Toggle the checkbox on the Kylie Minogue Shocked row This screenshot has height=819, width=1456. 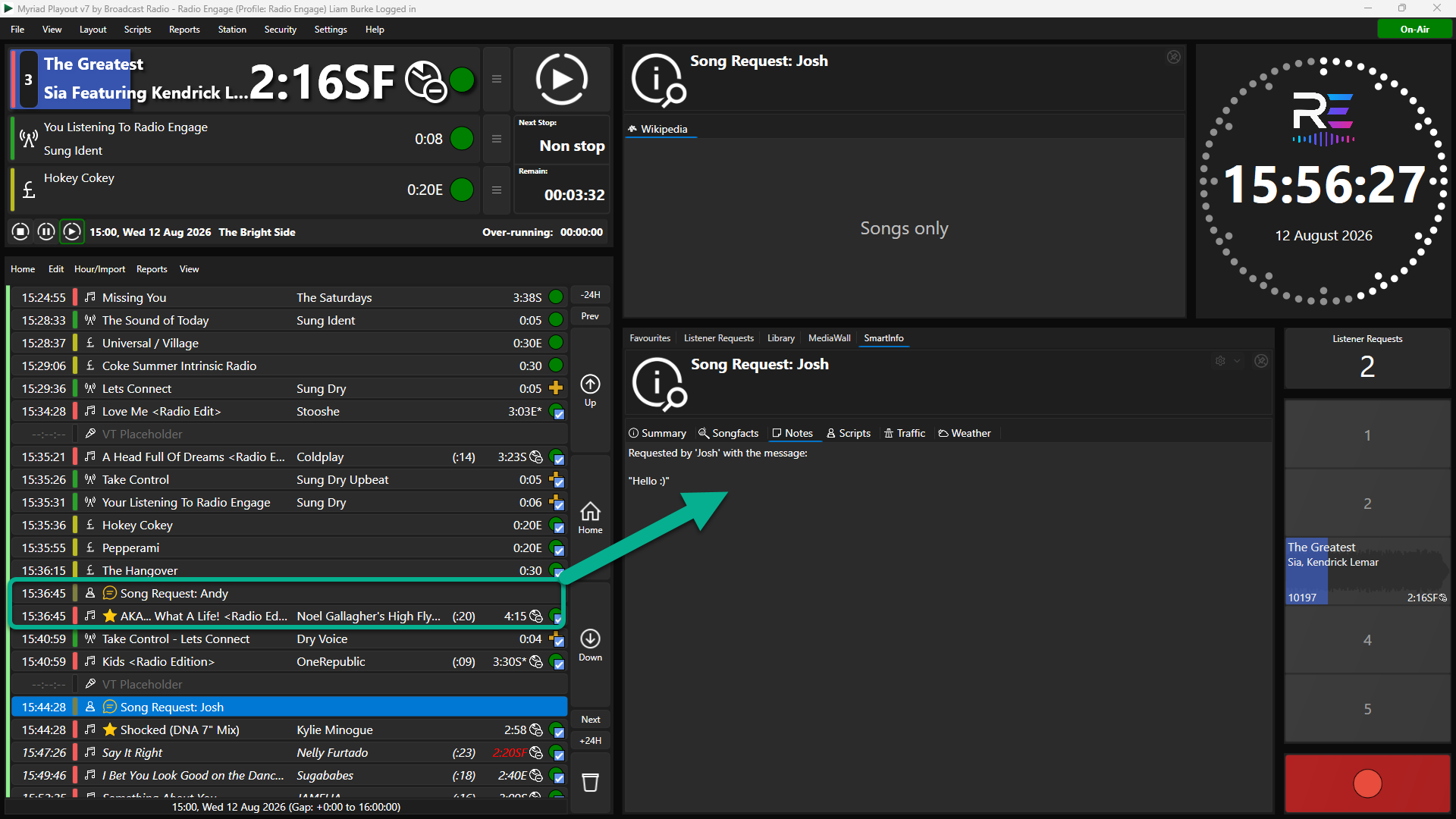point(559,733)
